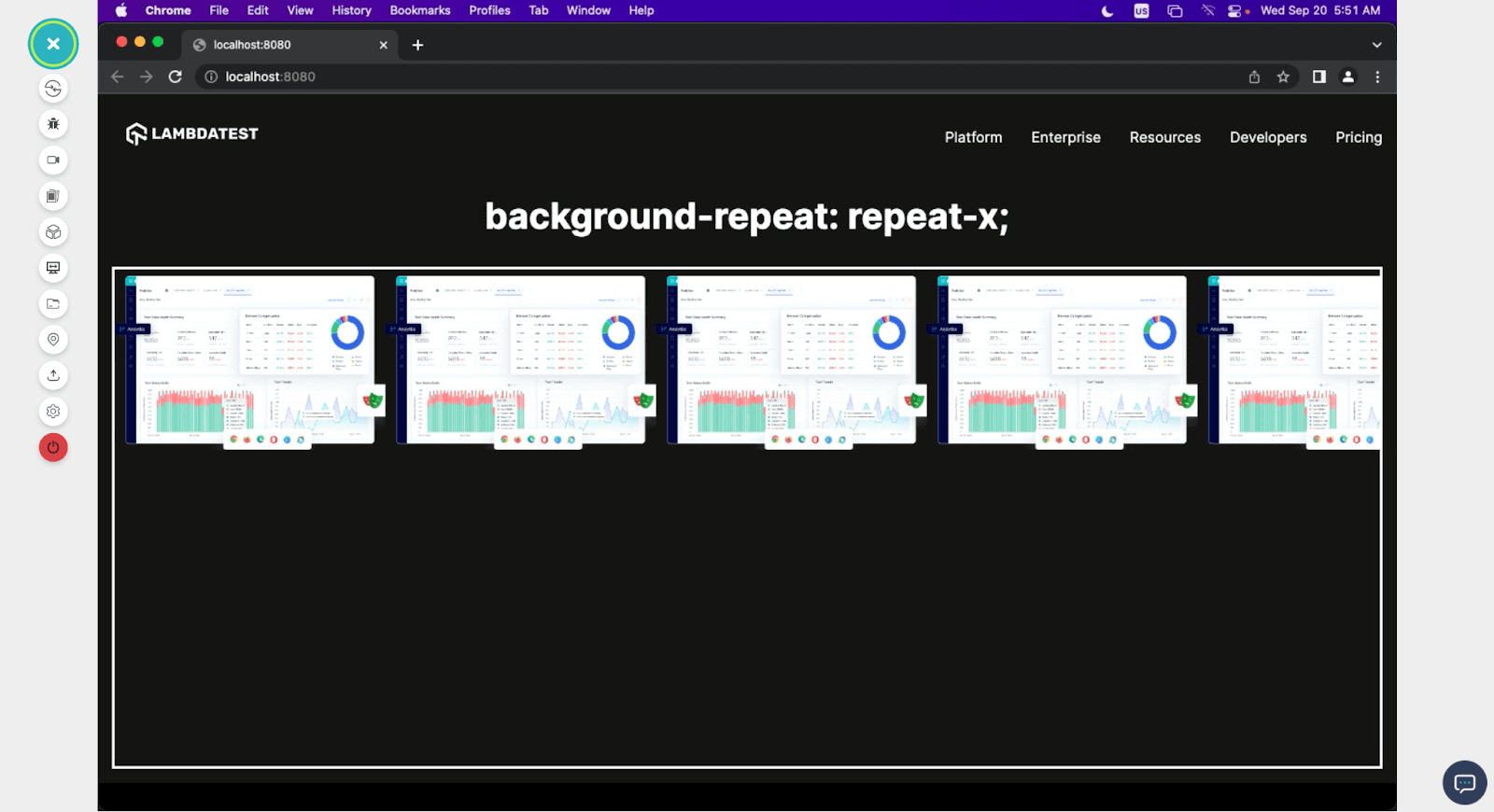
Task: Click the upload icon in sidebar
Action: (x=53, y=375)
